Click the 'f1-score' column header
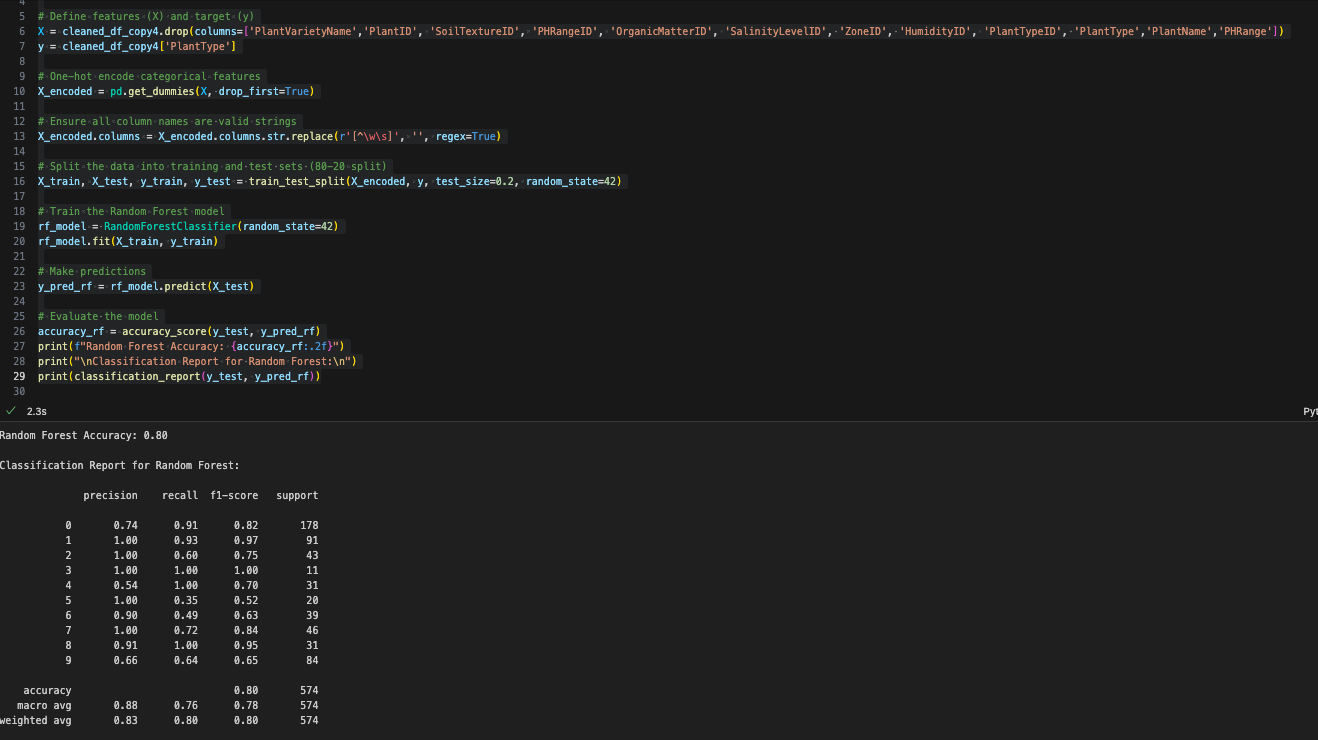The height and width of the screenshot is (740, 1318). tap(234, 495)
